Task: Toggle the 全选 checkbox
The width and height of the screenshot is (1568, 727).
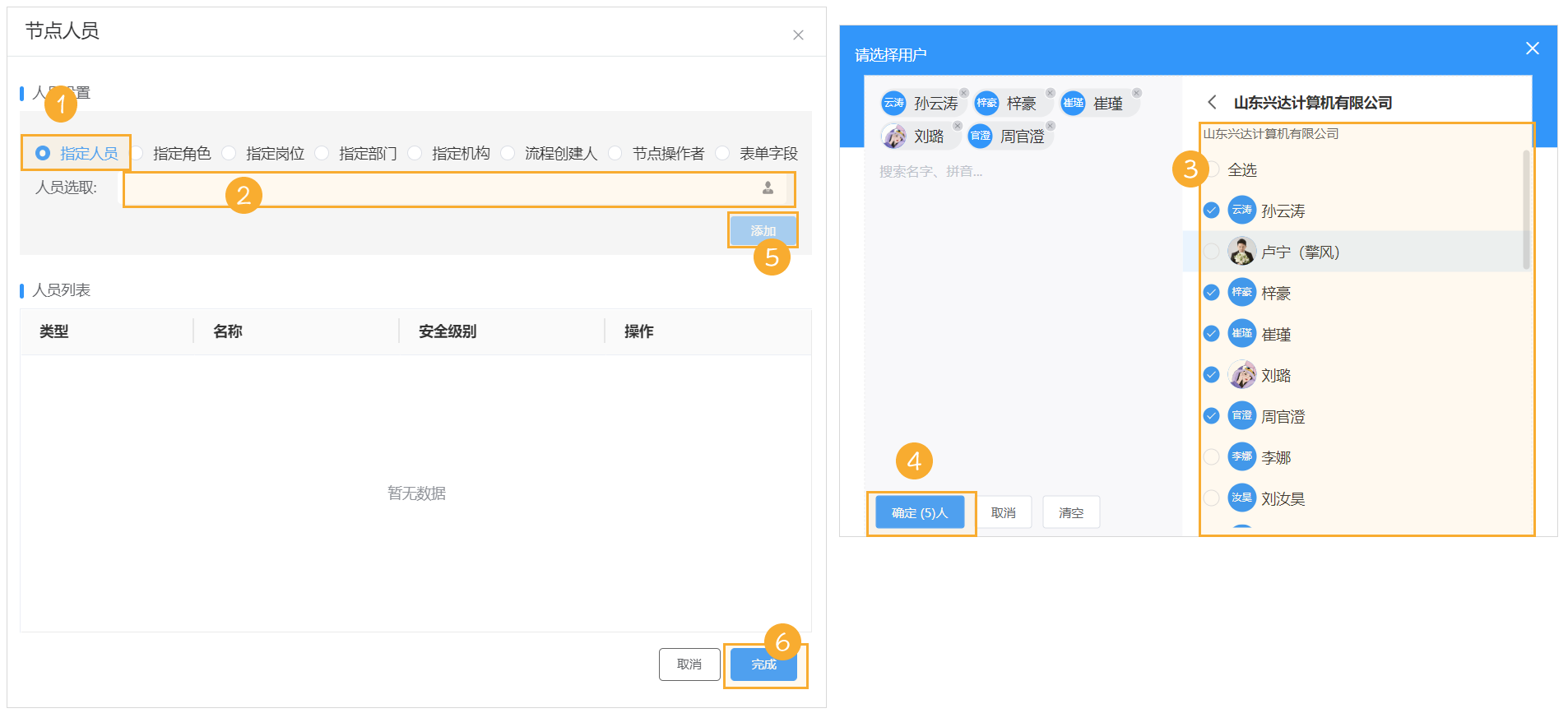Action: coord(1212,169)
